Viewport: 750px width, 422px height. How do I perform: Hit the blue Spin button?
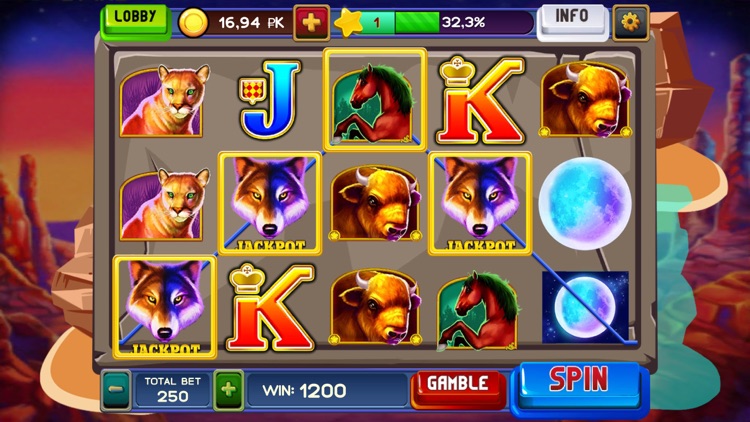579,387
